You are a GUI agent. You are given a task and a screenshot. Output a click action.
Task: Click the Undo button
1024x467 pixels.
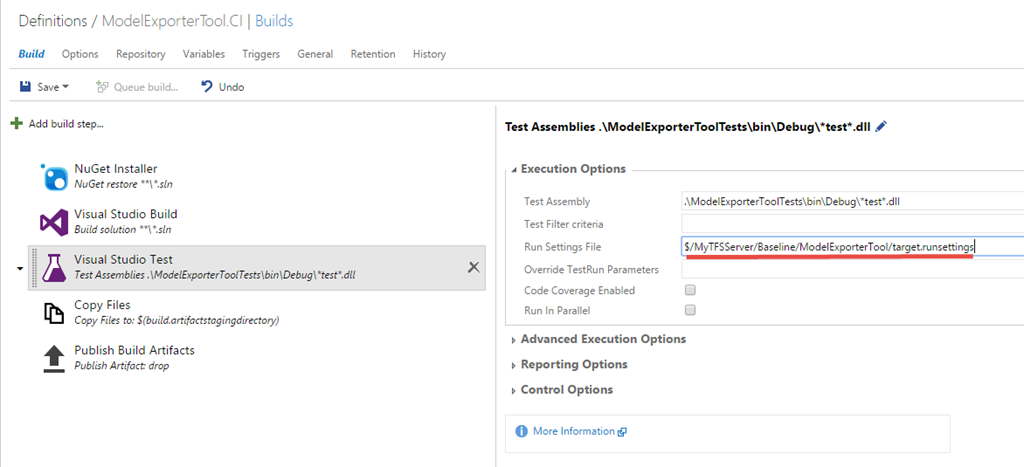223,87
